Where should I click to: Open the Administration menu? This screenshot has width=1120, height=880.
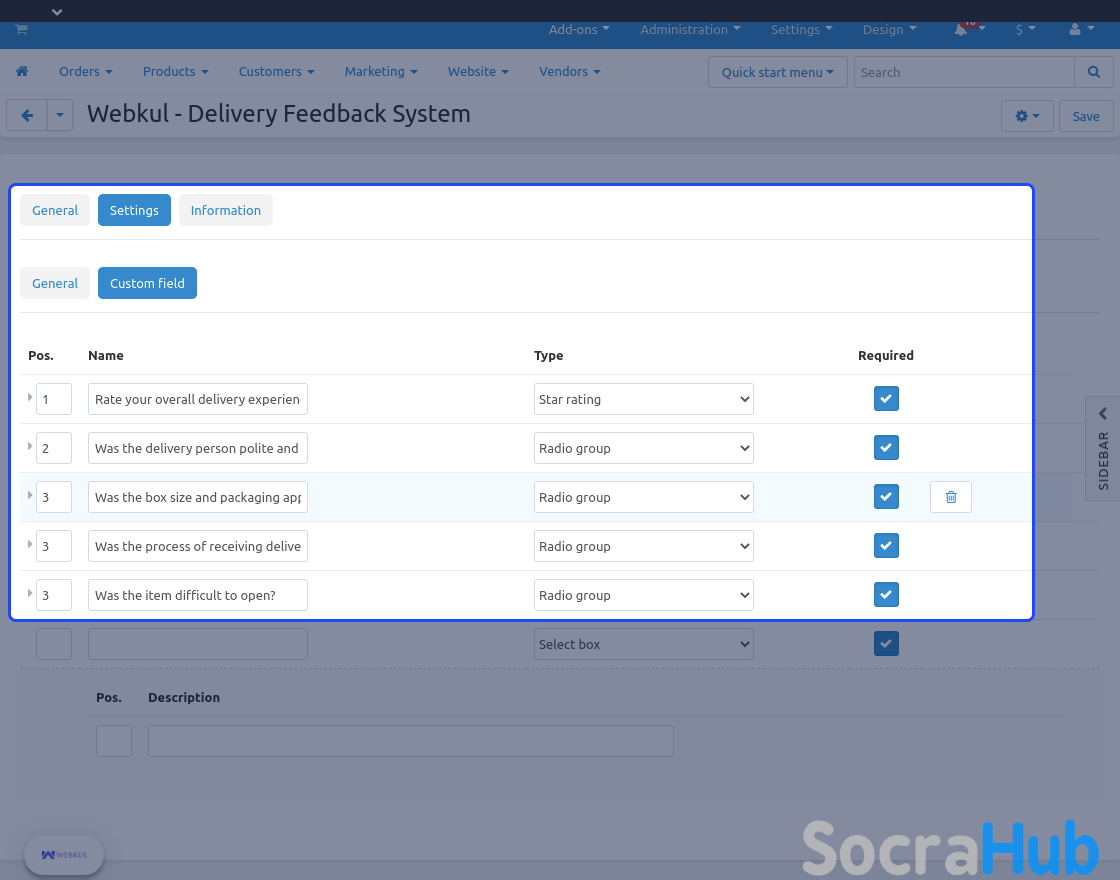(x=690, y=29)
